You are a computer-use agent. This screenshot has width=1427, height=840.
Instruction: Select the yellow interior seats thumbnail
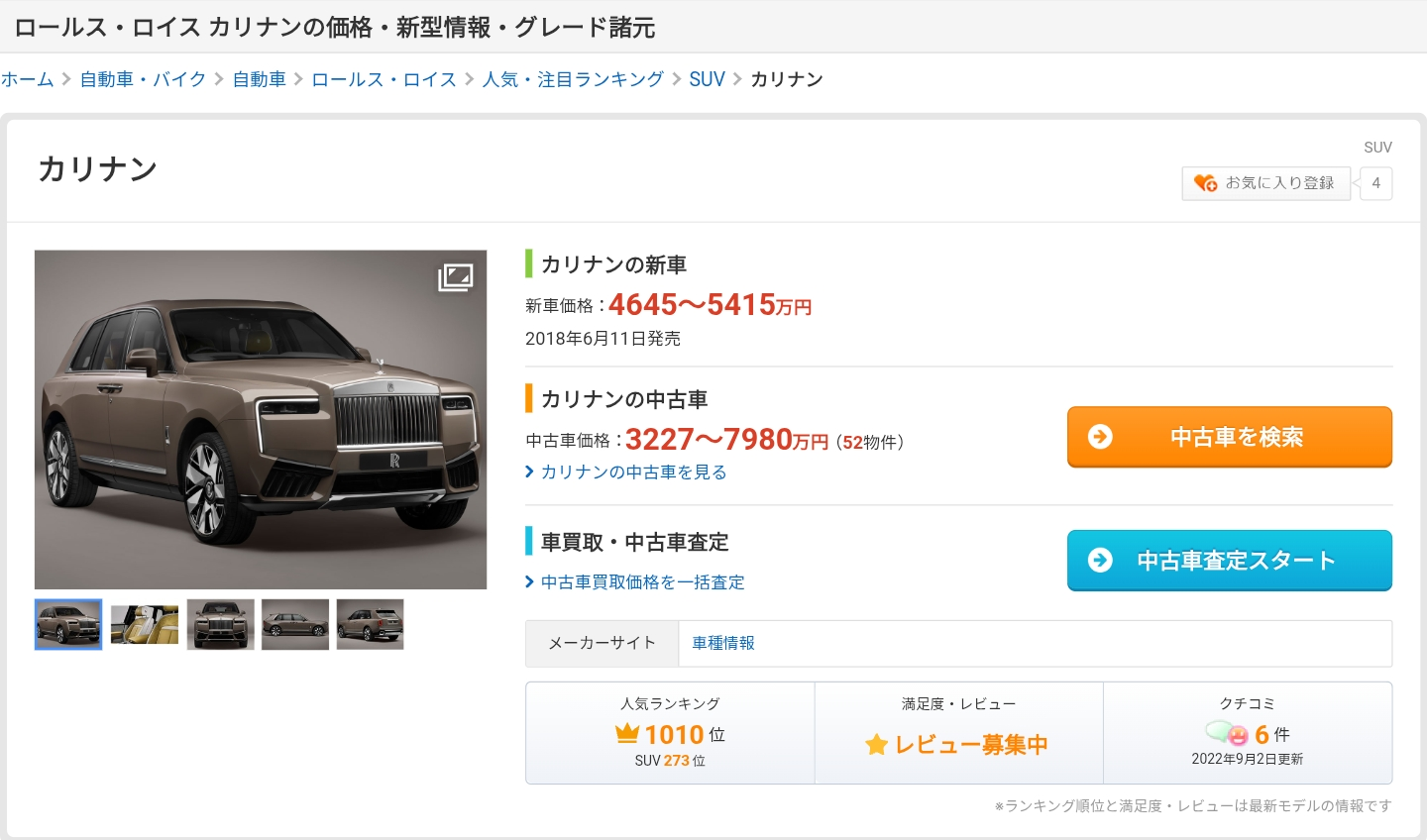[145, 625]
